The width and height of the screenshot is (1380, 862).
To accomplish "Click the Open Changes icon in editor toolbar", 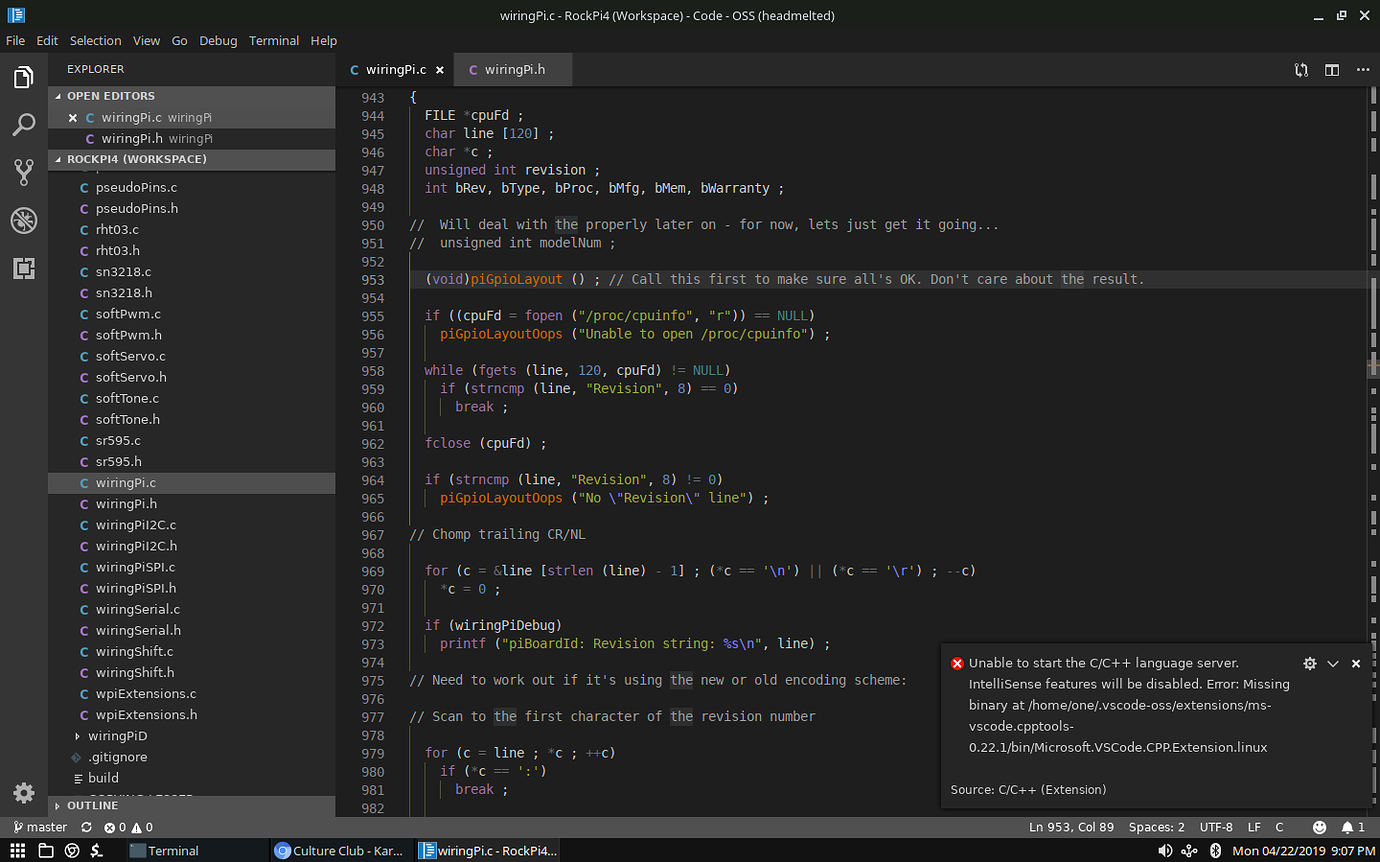I will (1301, 70).
